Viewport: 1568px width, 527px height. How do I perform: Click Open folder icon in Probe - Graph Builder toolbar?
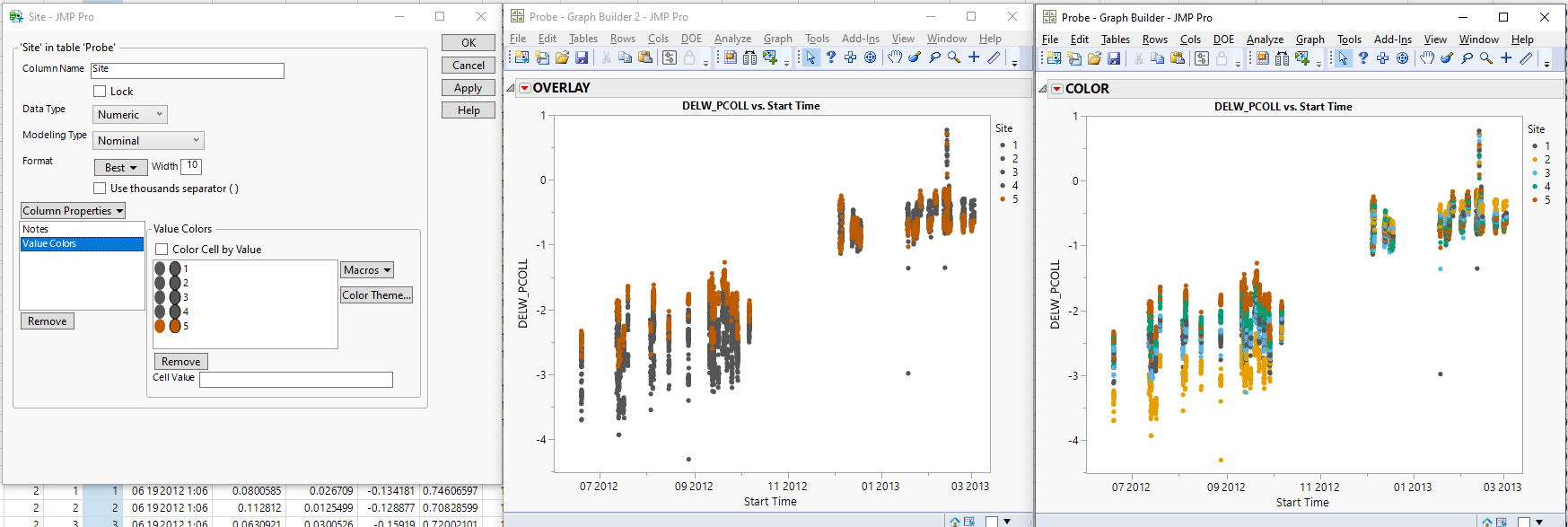coord(1094,58)
